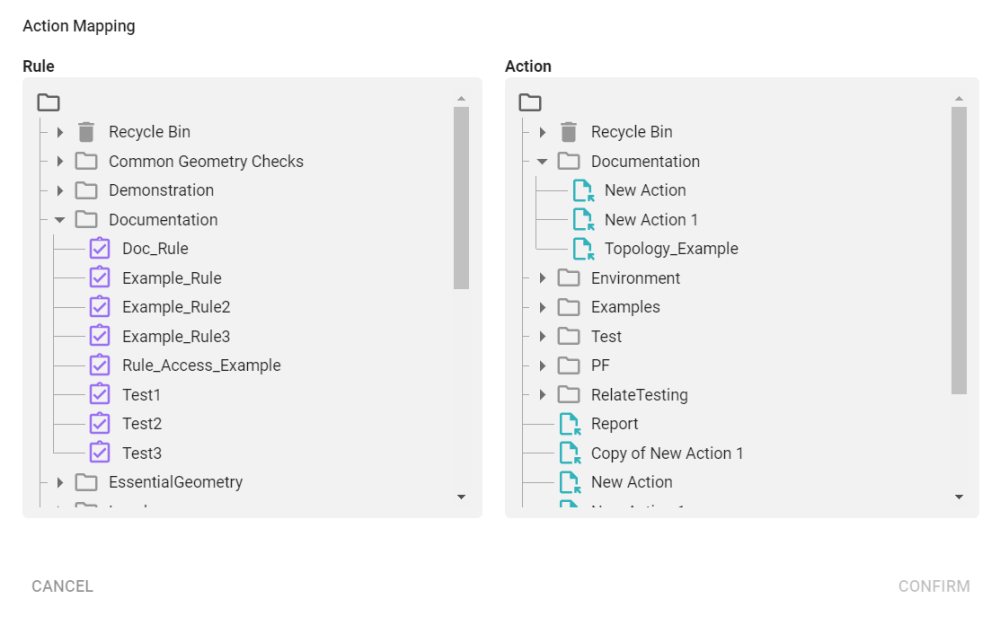The height and width of the screenshot is (625, 1000).
Task: Expand the Common Geometry Checks folder
Action: tap(60, 161)
